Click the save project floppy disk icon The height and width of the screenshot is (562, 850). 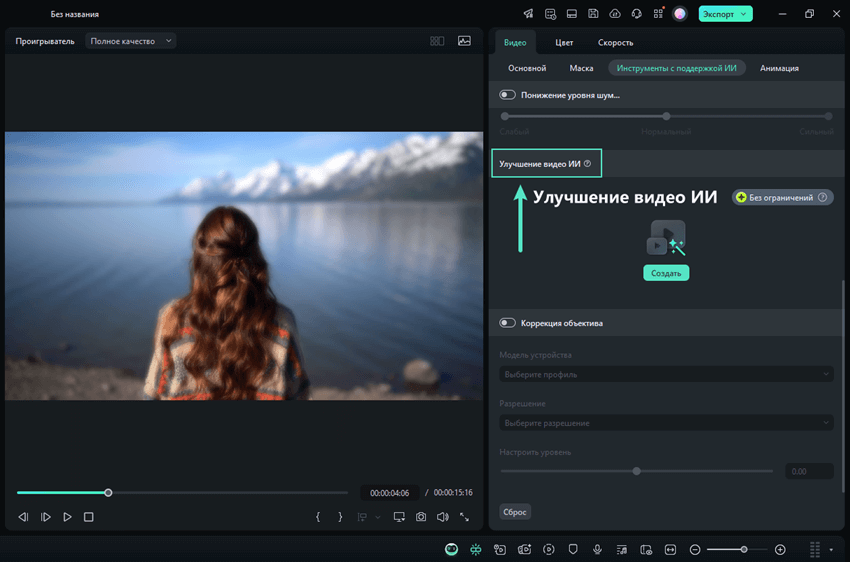point(593,14)
